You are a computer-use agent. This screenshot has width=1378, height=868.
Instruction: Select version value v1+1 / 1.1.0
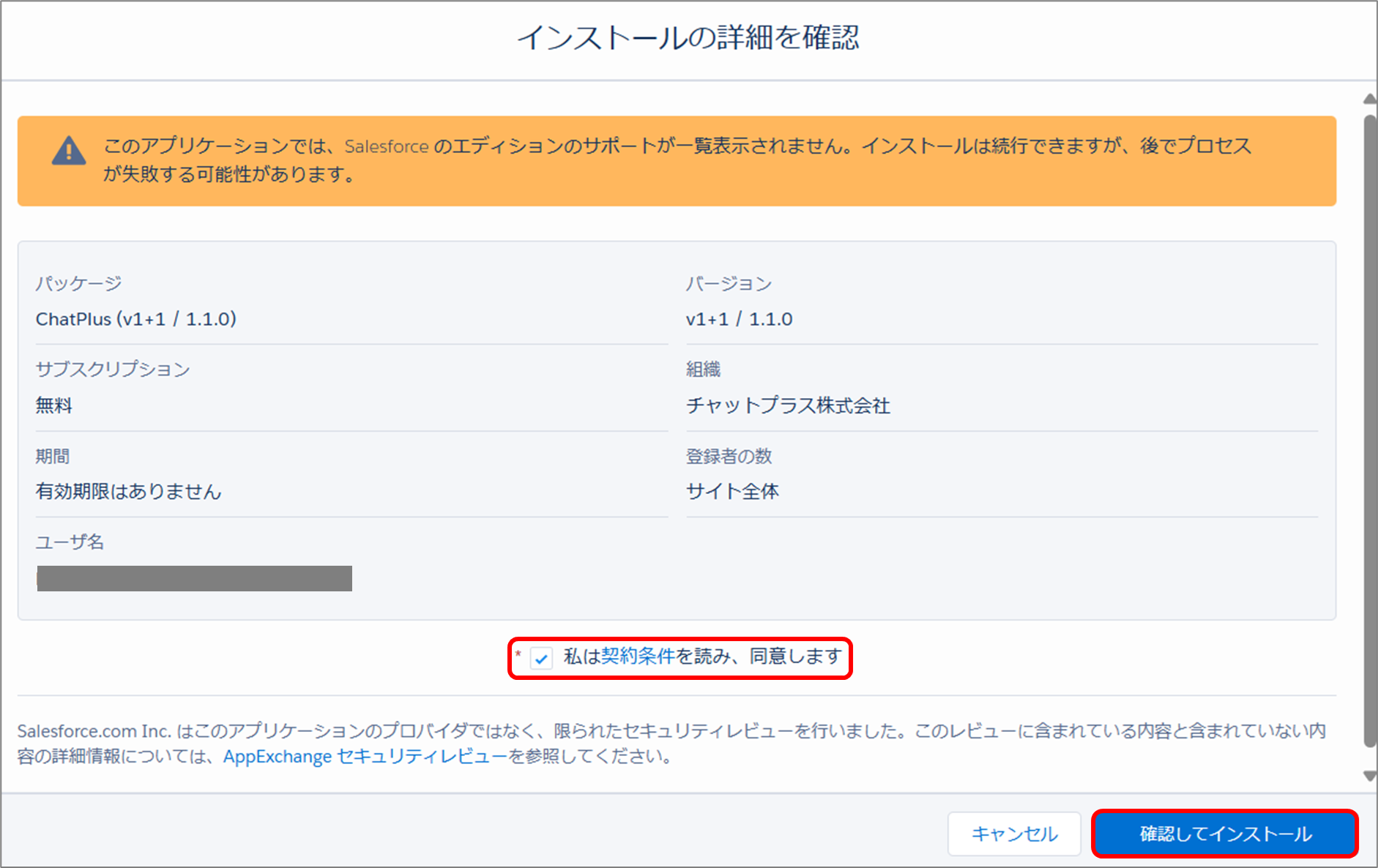(x=739, y=319)
